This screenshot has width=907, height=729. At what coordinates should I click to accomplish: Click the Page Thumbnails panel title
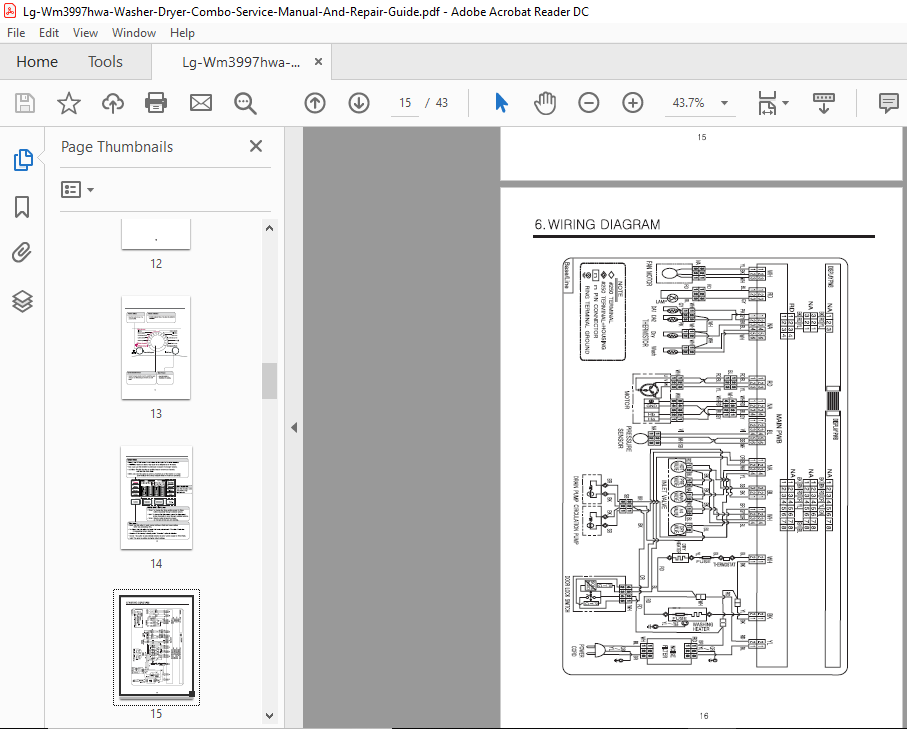pyautogui.click(x=117, y=147)
